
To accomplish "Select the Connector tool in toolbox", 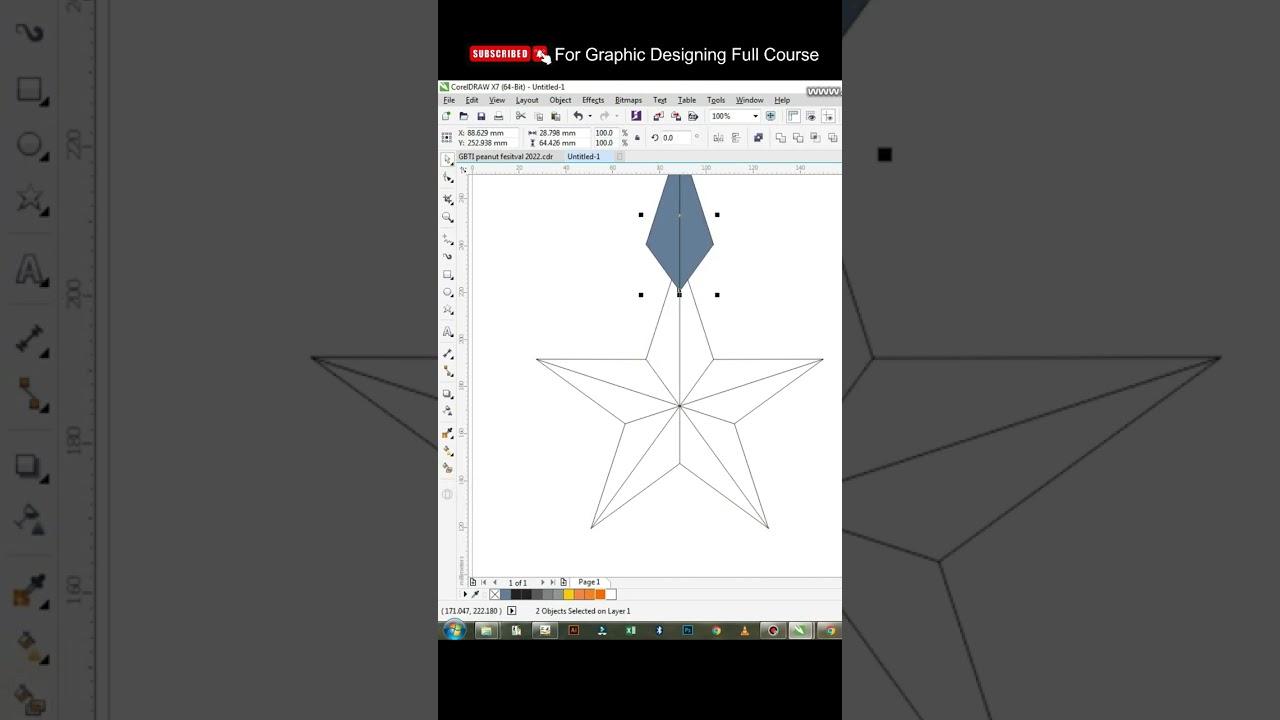I will 447,371.
